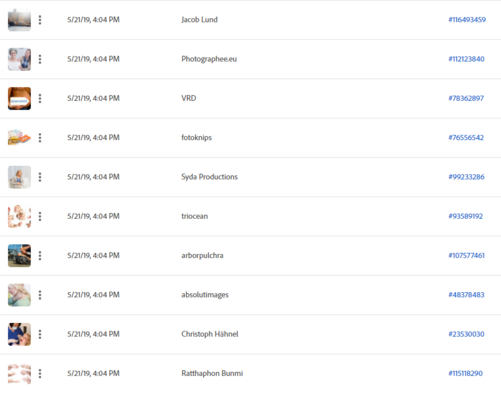
Task: Click the #107577461 asset link
Action: point(466,255)
